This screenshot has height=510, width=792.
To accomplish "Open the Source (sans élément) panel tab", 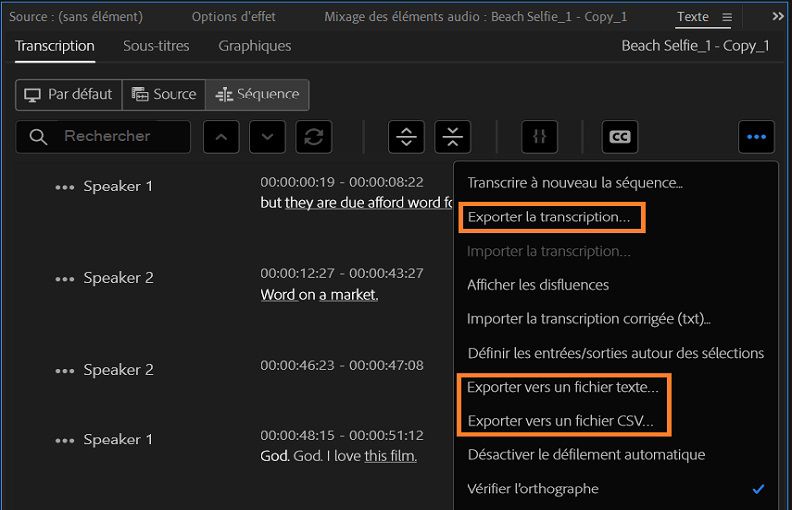I will (x=76, y=17).
